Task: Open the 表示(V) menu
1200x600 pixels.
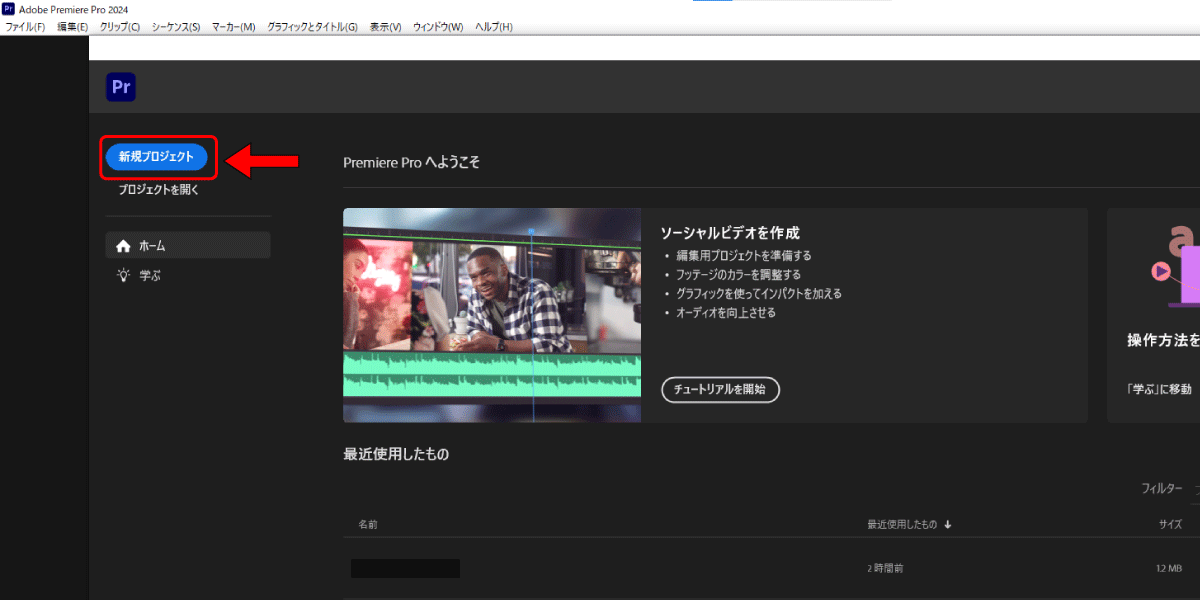Action: tap(385, 26)
